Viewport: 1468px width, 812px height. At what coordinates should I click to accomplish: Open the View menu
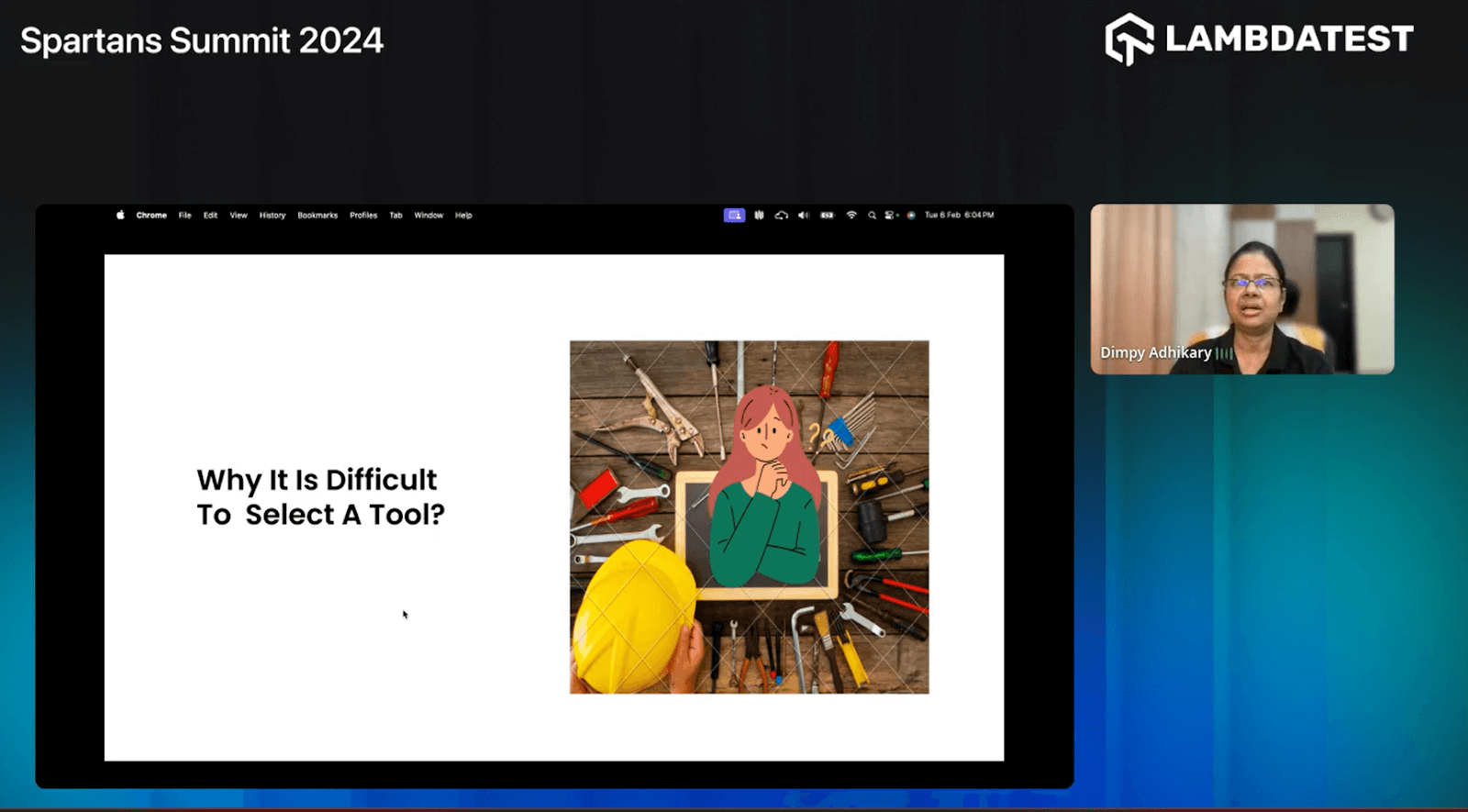coord(239,216)
